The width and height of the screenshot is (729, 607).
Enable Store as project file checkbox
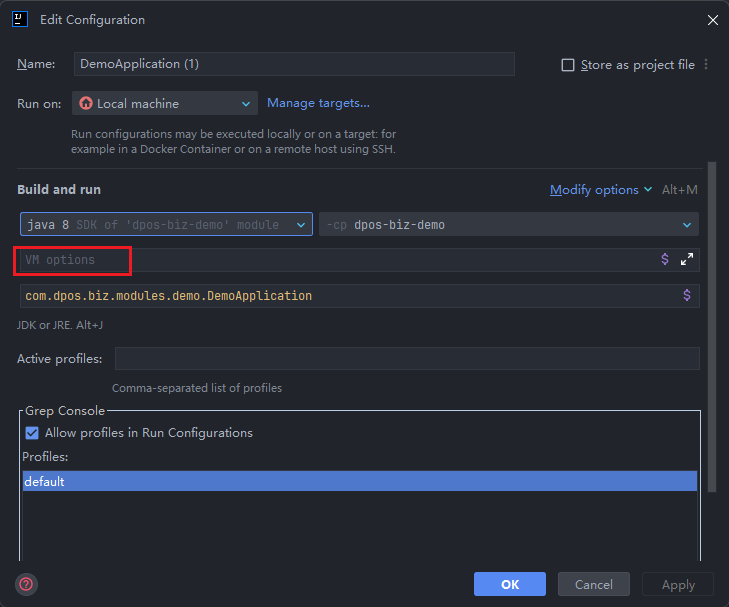568,65
